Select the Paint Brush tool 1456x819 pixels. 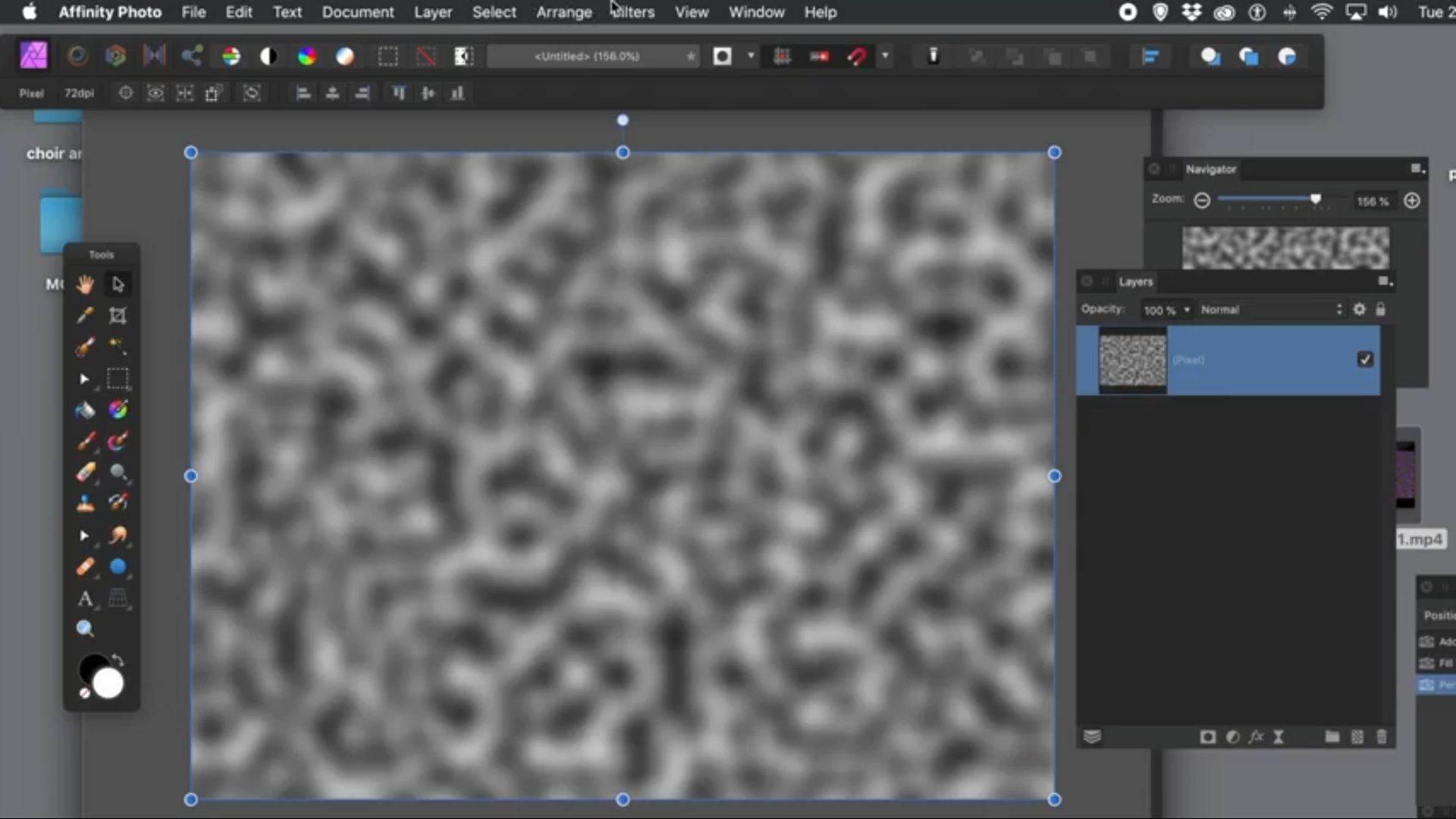[85, 441]
